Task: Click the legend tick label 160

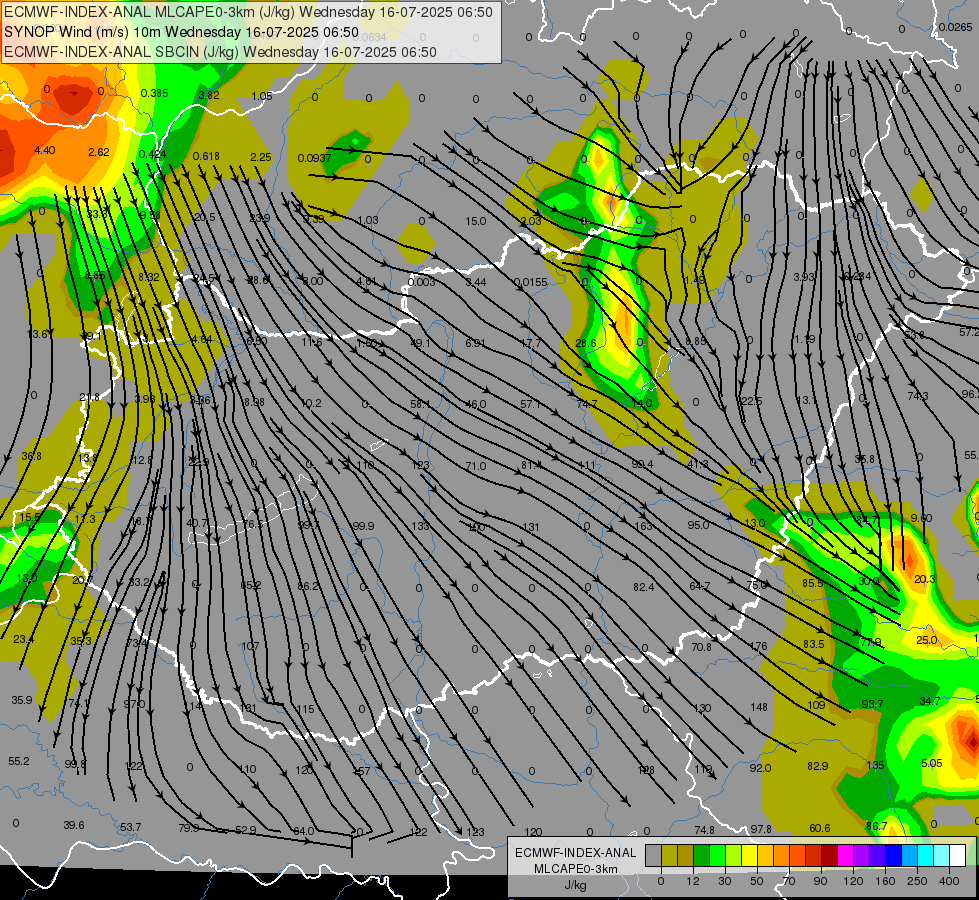Action: pos(885,881)
